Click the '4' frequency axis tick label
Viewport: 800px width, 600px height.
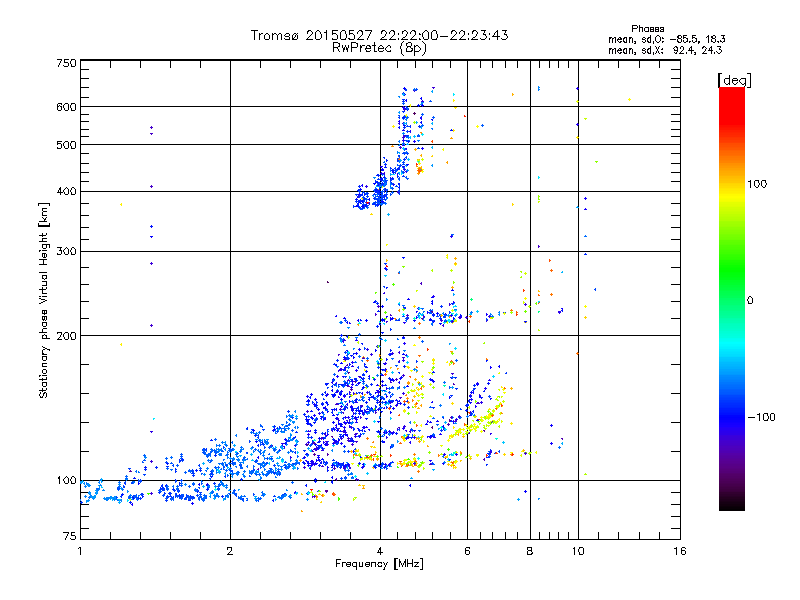(380, 551)
